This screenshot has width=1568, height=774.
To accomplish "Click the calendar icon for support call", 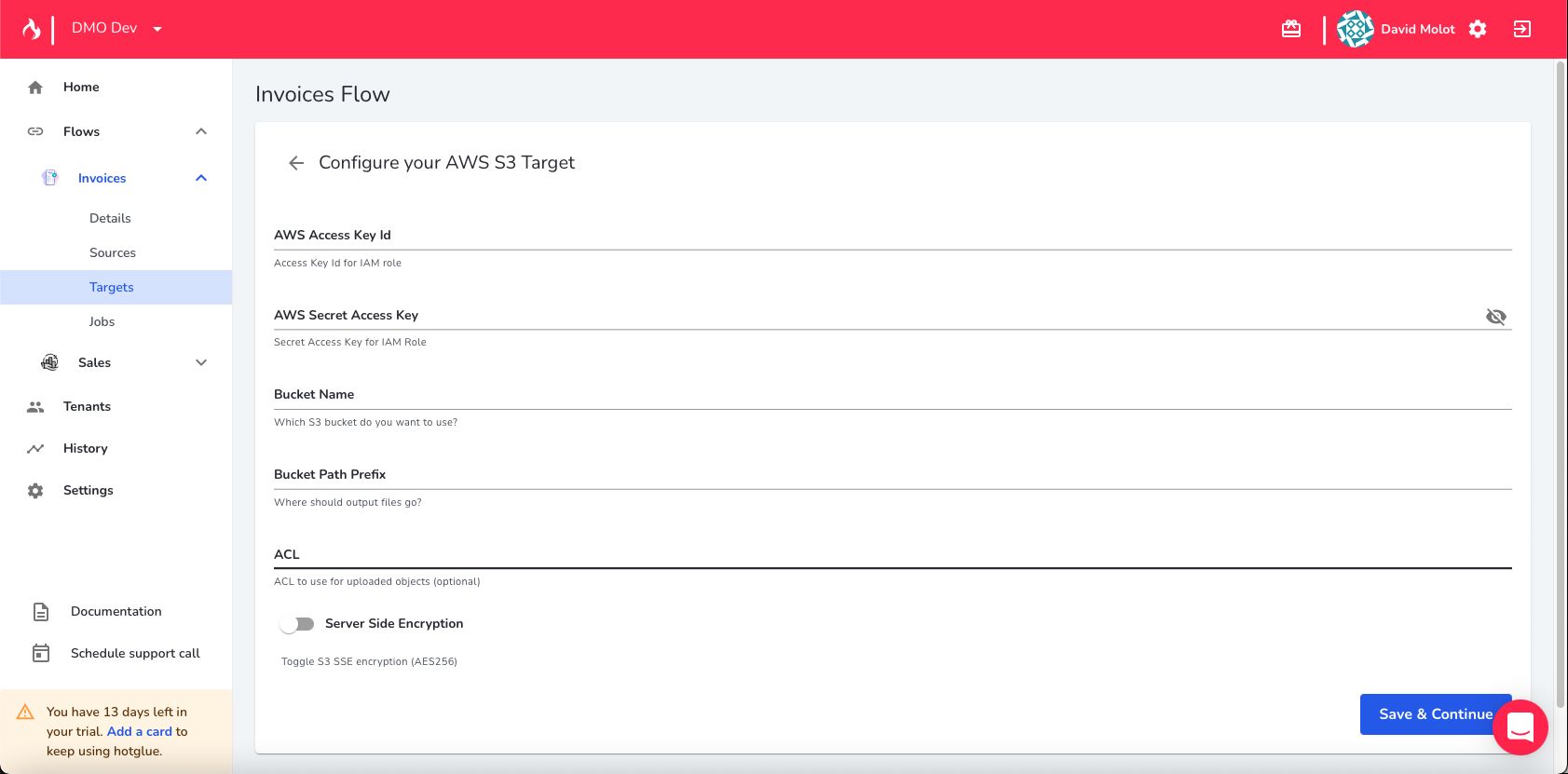I will (x=41, y=653).
